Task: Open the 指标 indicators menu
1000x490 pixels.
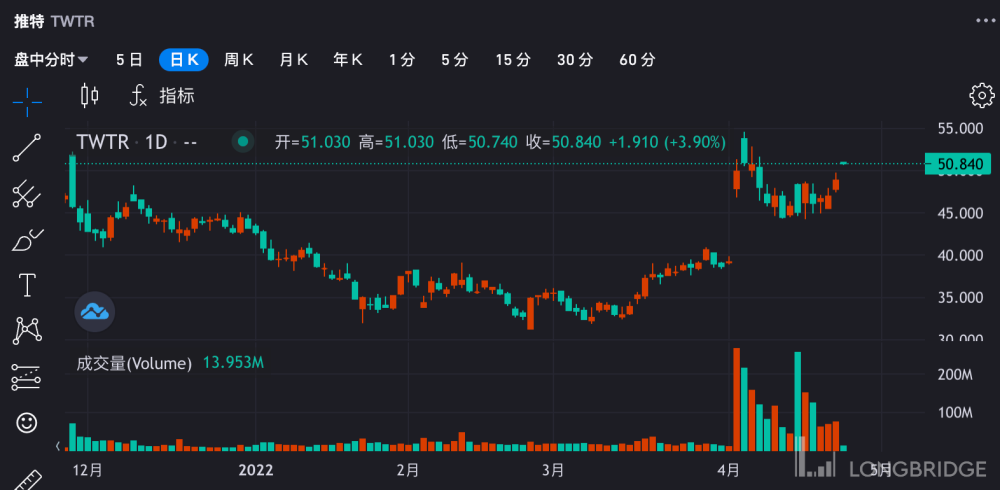Action: pyautogui.click(x=162, y=96)
